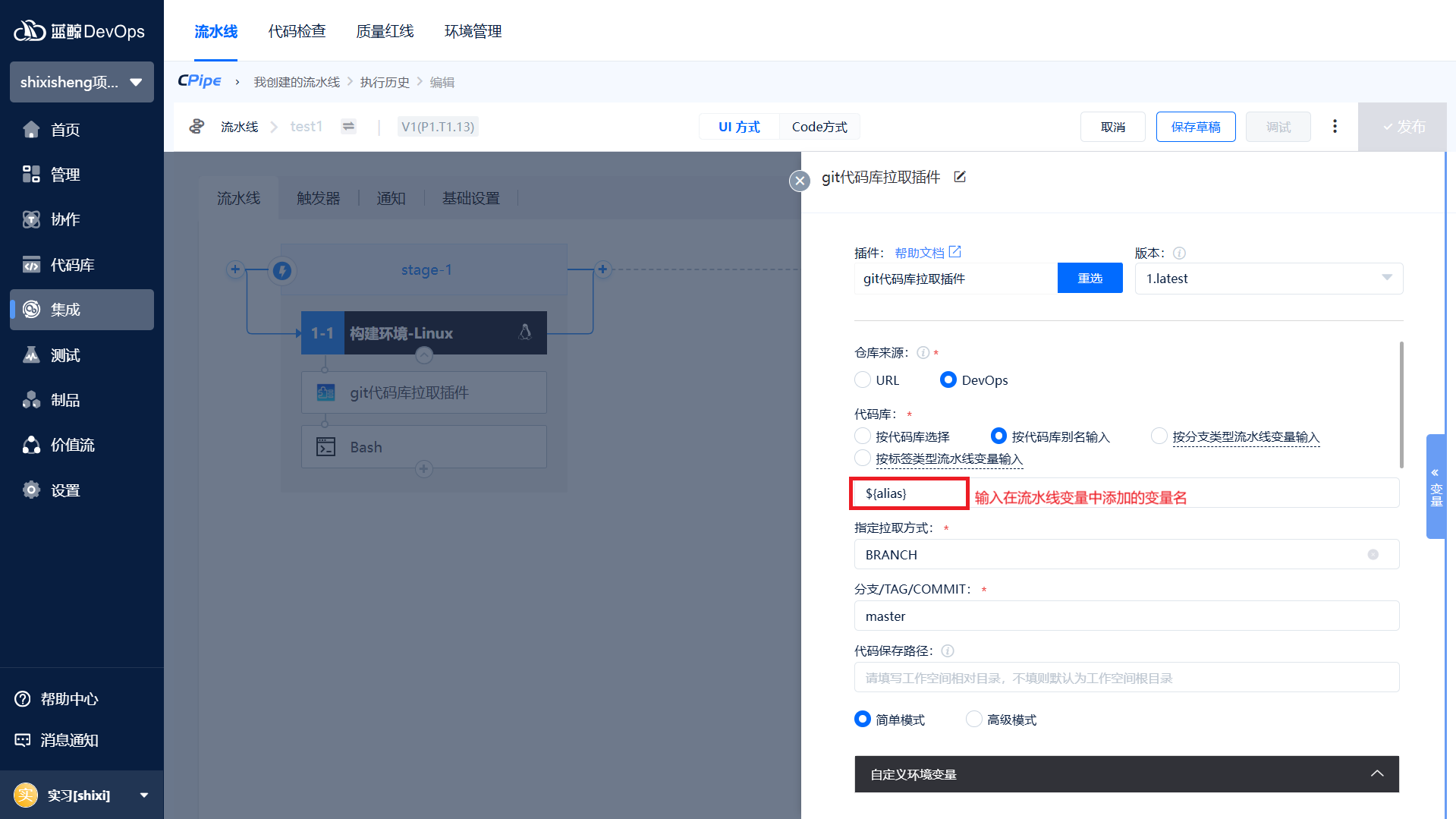Select URL as repository source

click(x=863, y=380)
